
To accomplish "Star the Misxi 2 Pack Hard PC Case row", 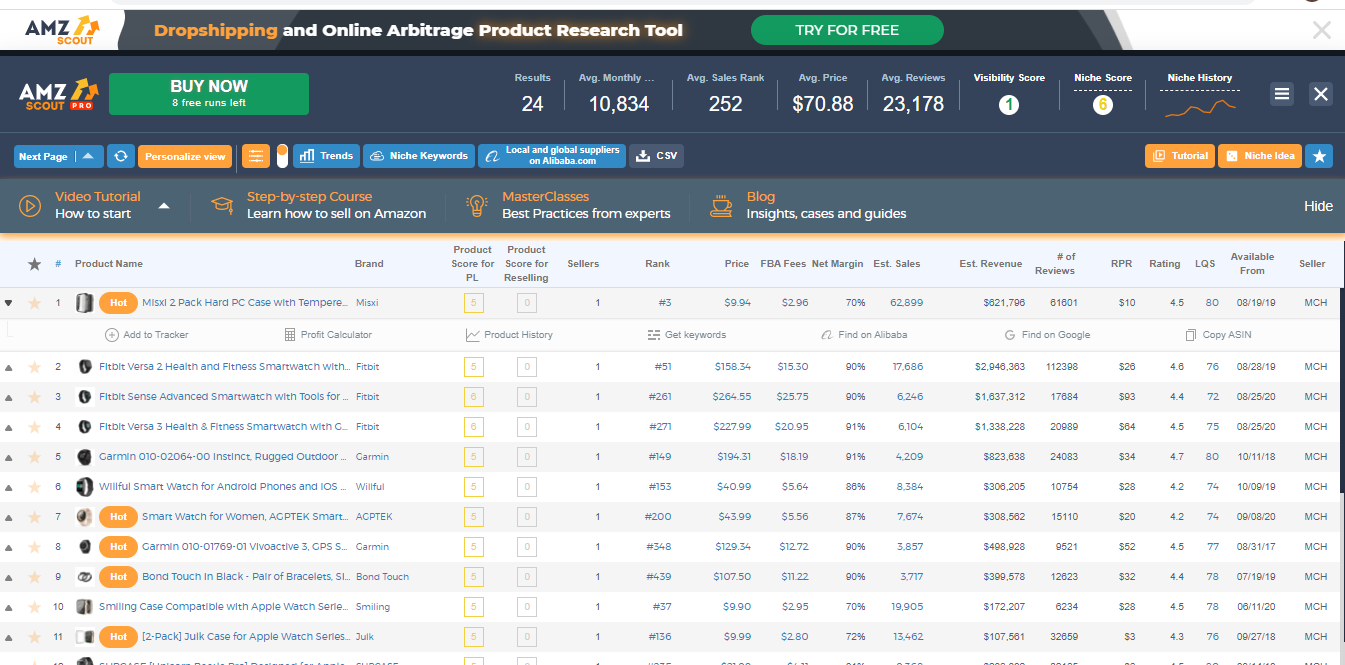I will 34,302.
